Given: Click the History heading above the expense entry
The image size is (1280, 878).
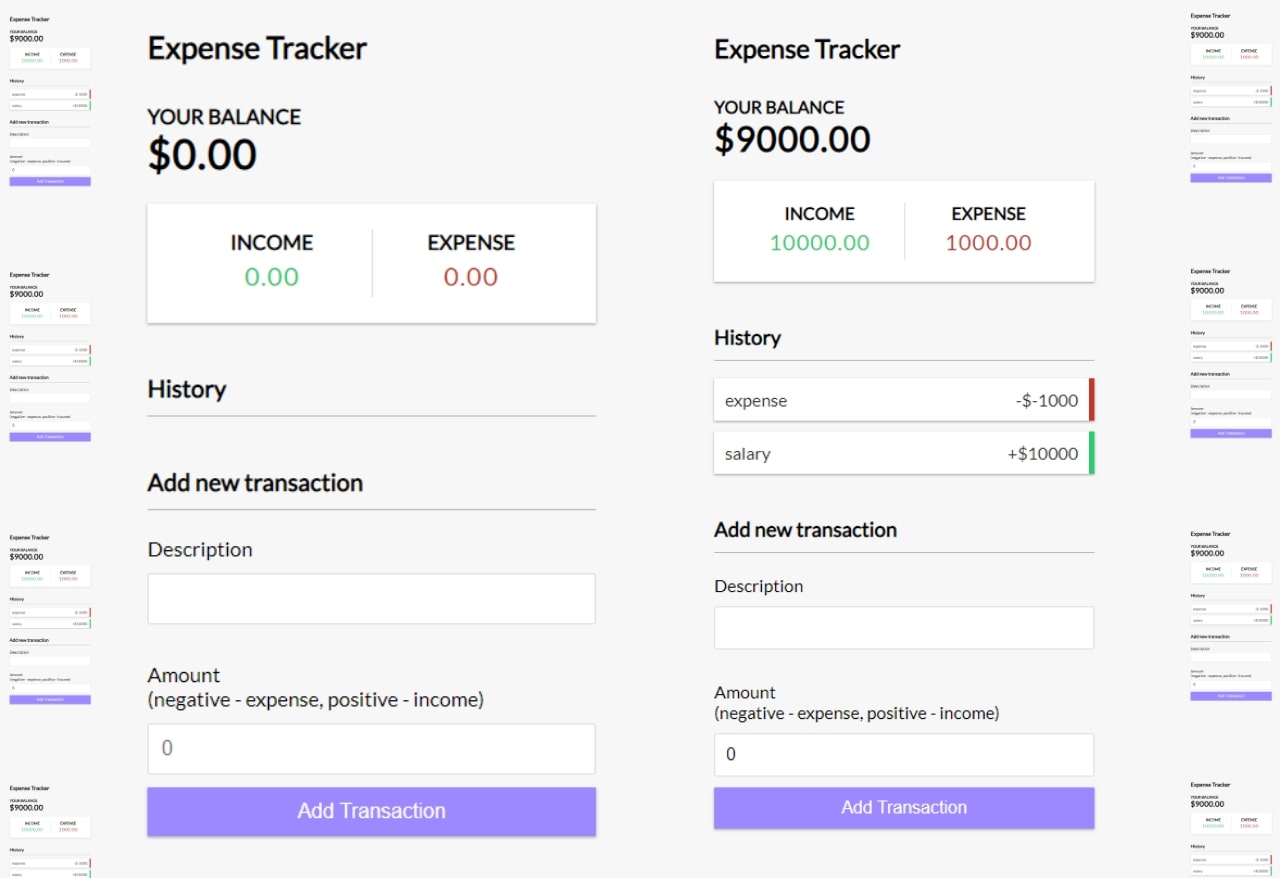Looking at the screenshot, I should click(747, 338).
